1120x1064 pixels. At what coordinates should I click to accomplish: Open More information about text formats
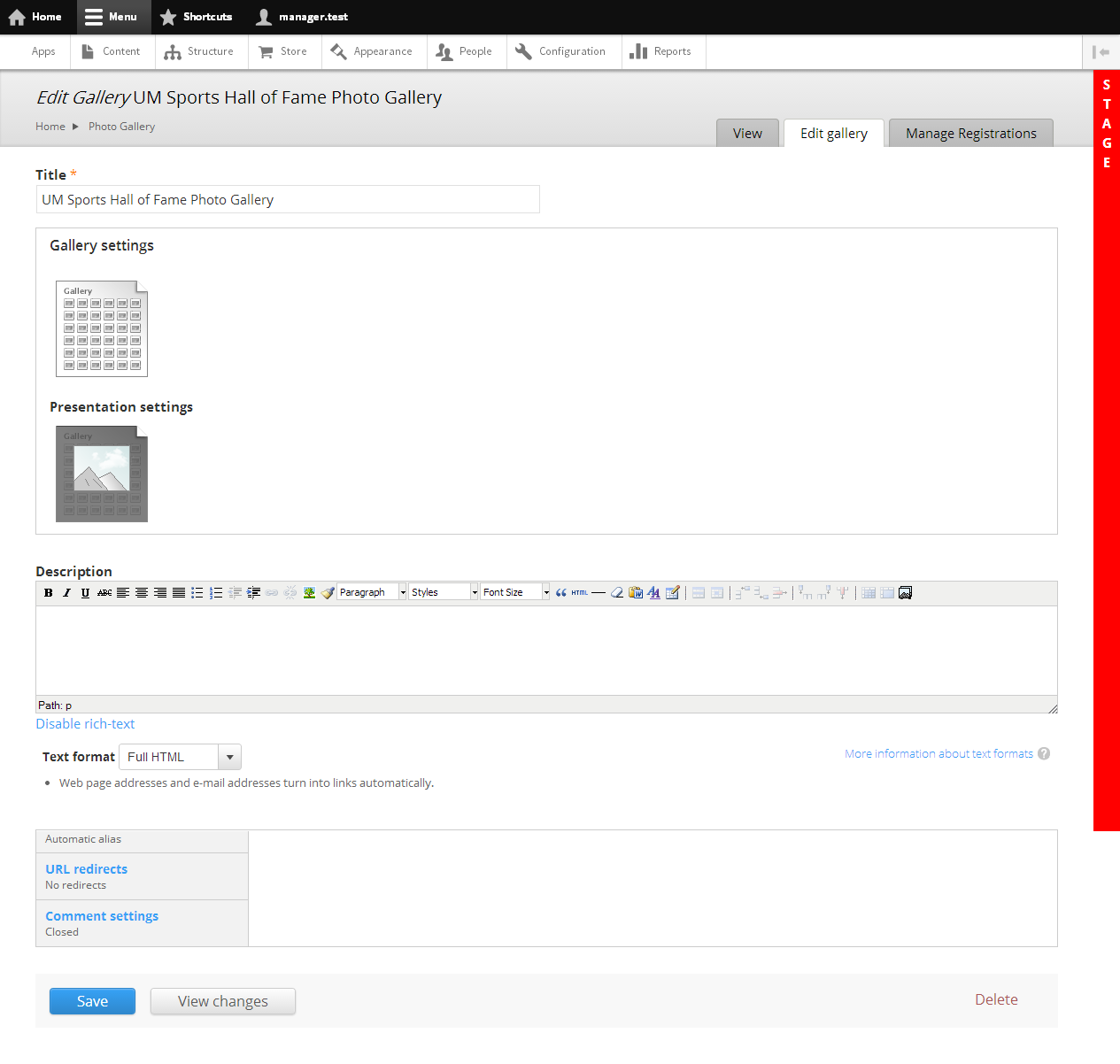[x=938, y=754]
